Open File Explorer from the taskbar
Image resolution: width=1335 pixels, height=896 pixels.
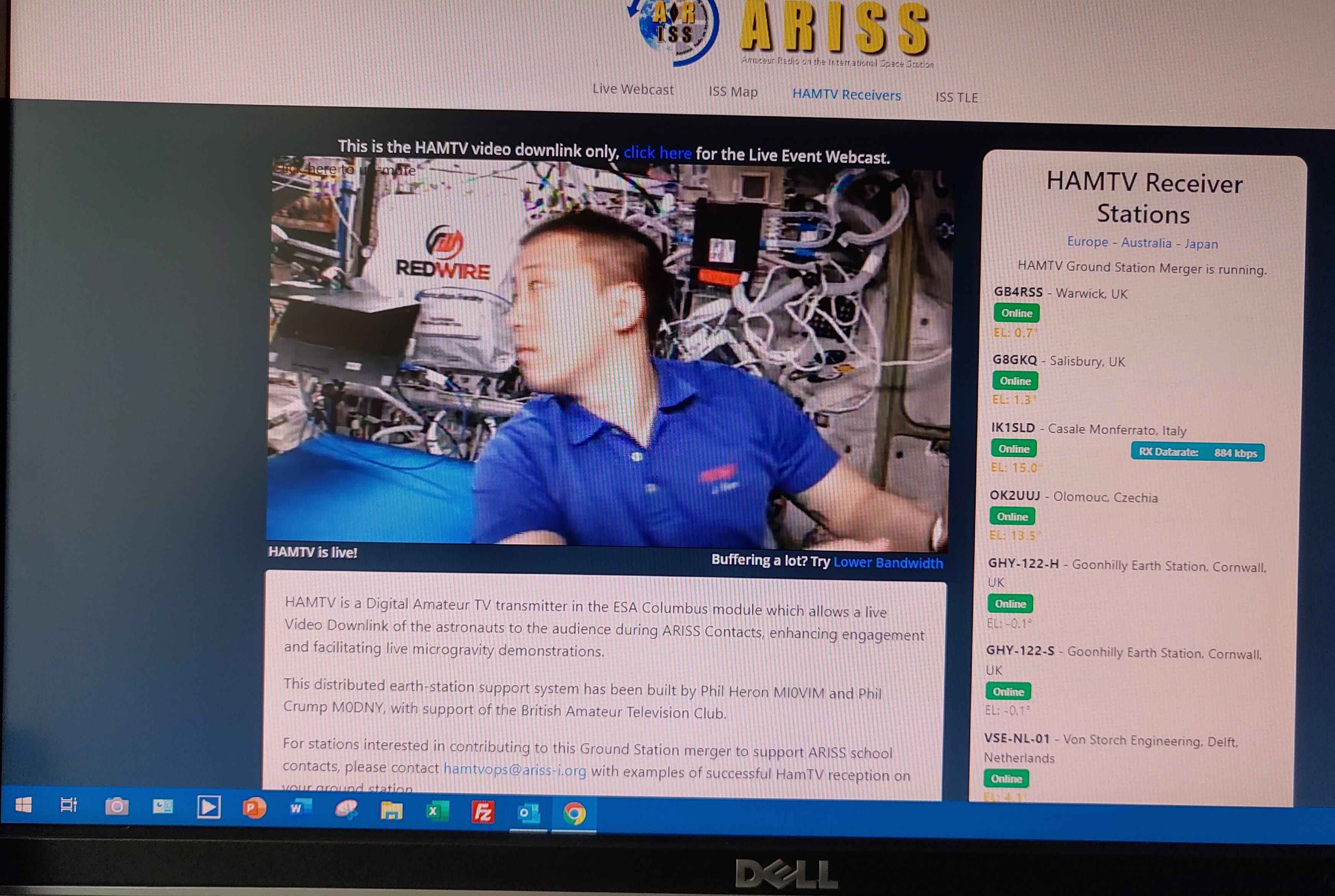click(391, 810)
